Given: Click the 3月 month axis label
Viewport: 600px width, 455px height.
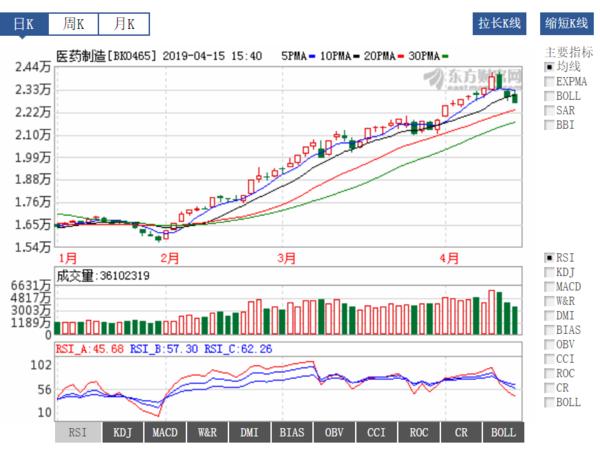Looking at the screenshot, I should pos(287,258).
